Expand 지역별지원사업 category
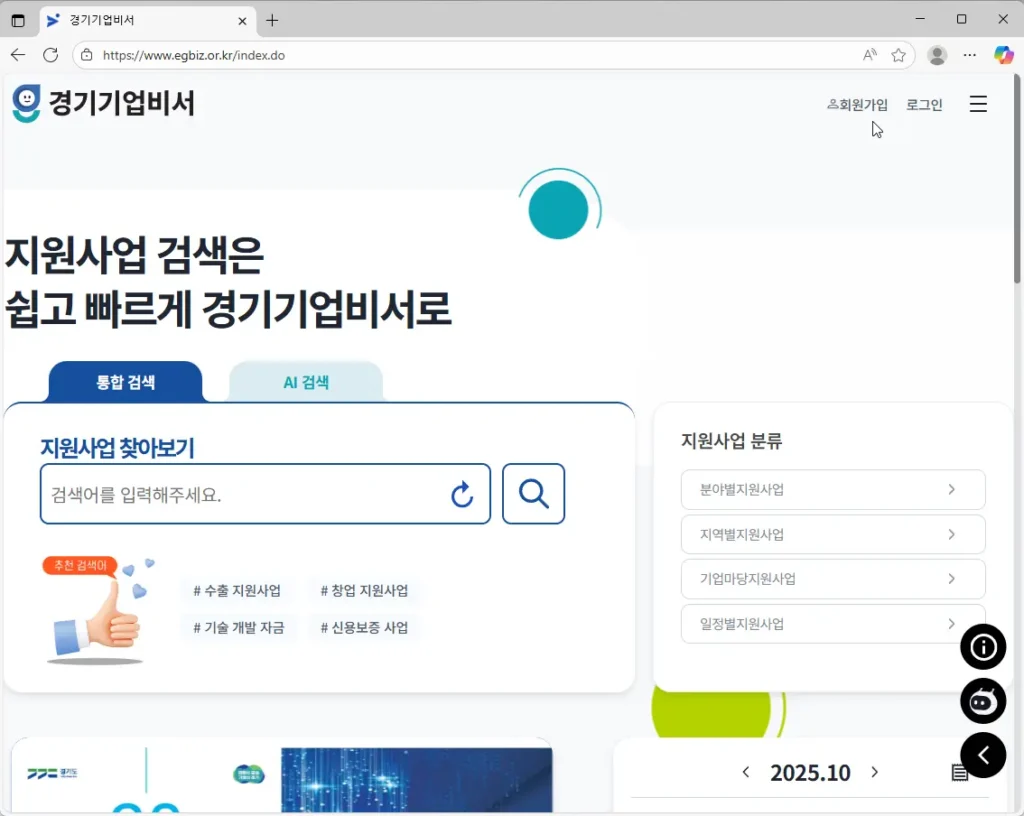Screen dimensions: 1024x816 tap(833, 534)
